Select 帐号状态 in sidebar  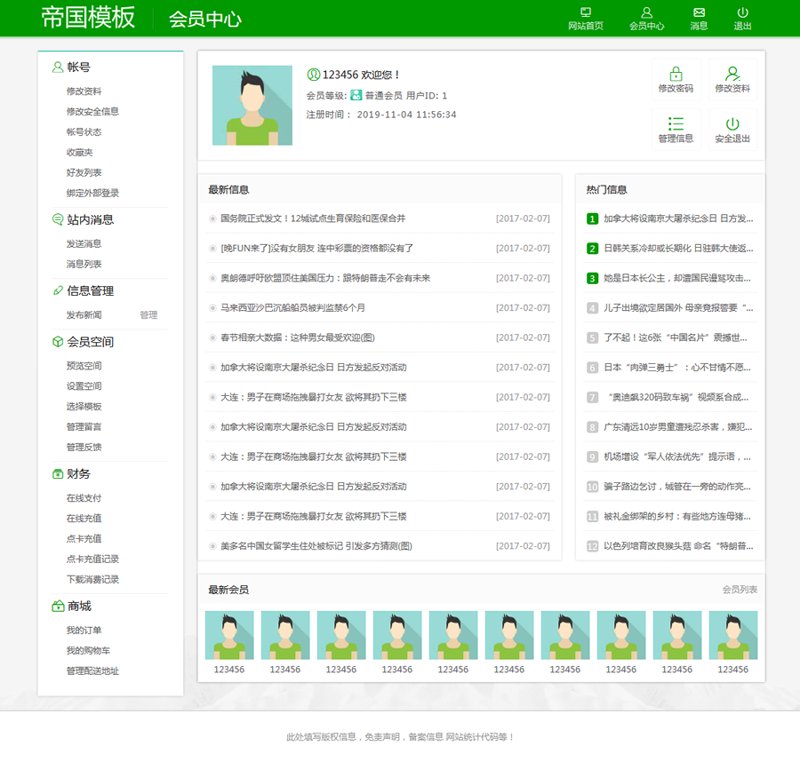(84, 132)
